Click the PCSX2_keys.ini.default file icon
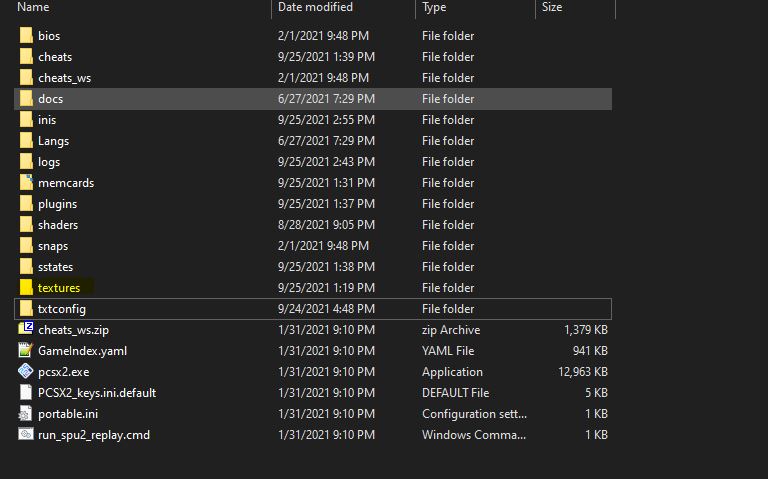The height and width of the screenshot is (479, 768). point(25,392)
